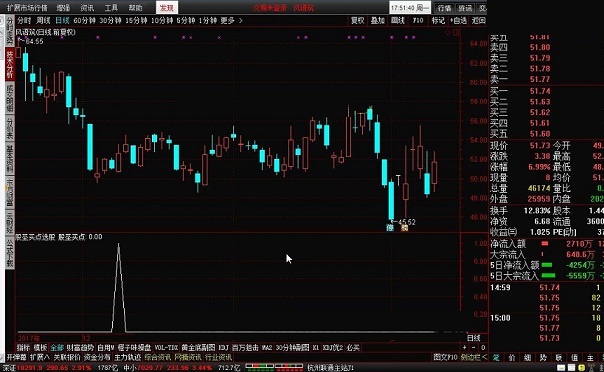The image size is (604, 372).
Task: Apply the VOL-TDX indicator
Action: (x=166, y=348)
